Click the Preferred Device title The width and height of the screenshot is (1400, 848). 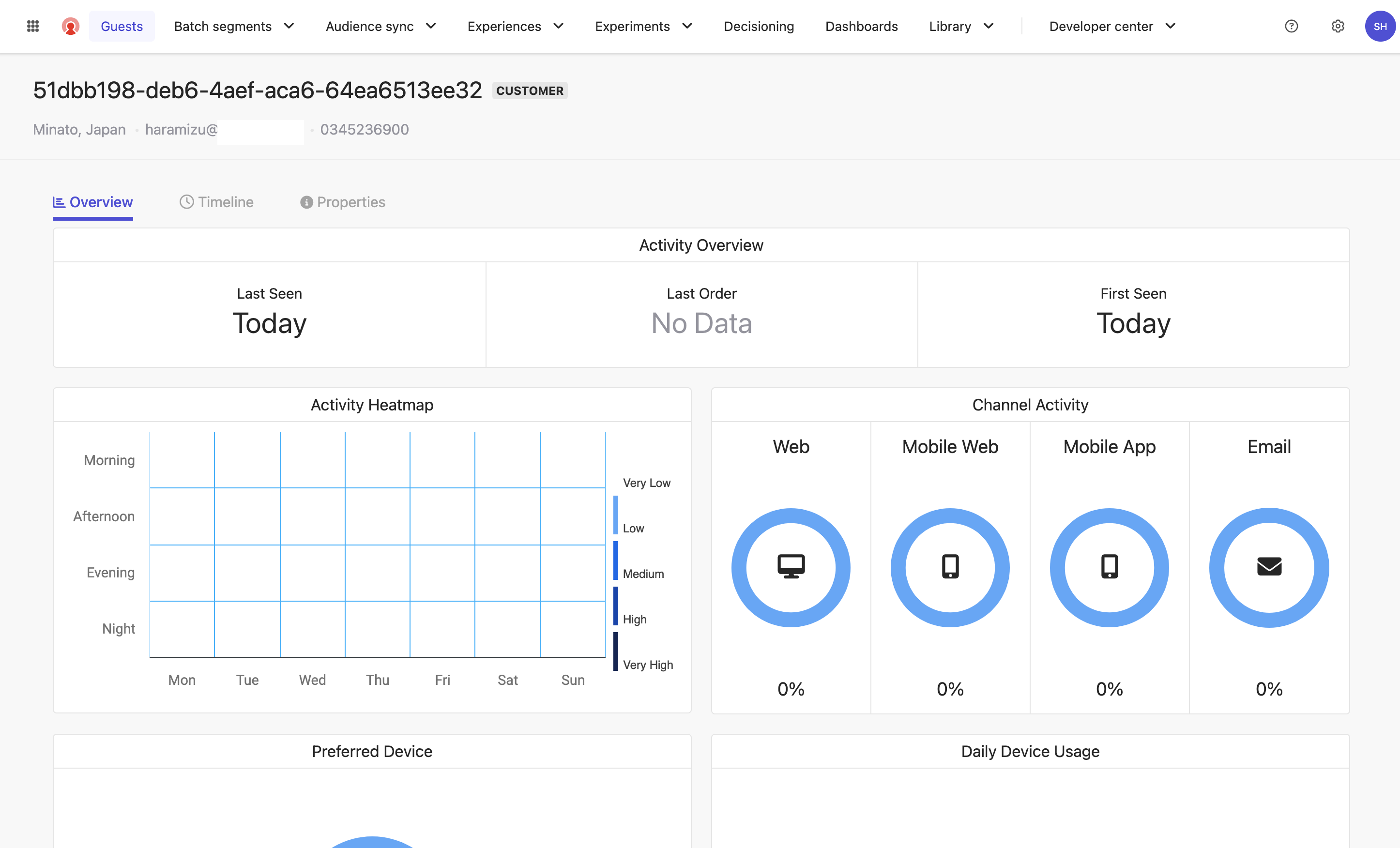372,752
